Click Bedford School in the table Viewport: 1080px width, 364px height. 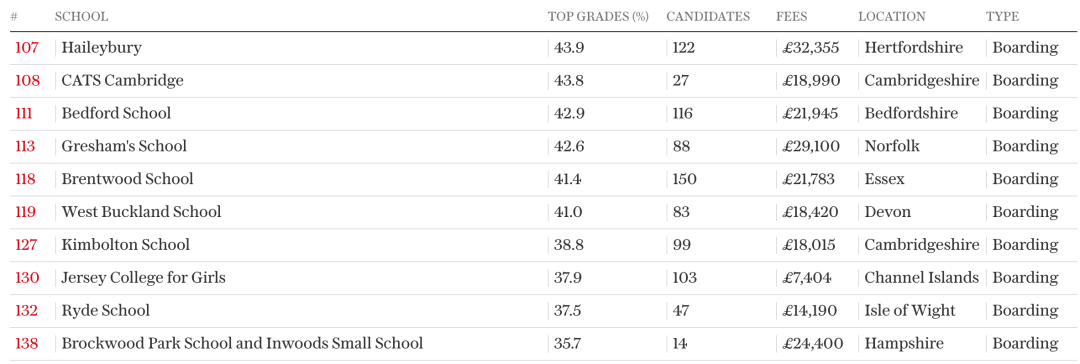[116, 113]
